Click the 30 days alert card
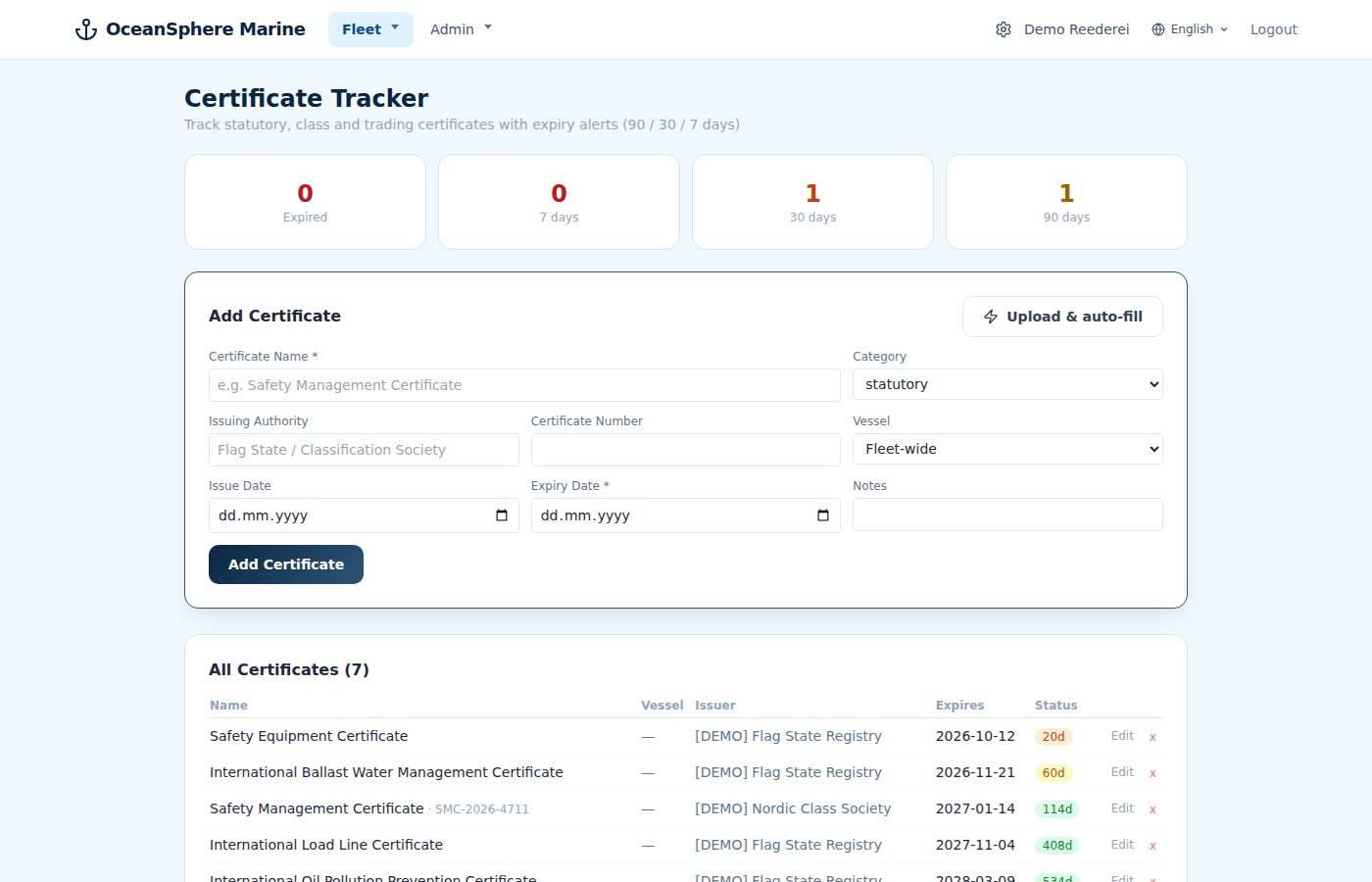This screenshot has height=882, width=1372. pos(812,202)
